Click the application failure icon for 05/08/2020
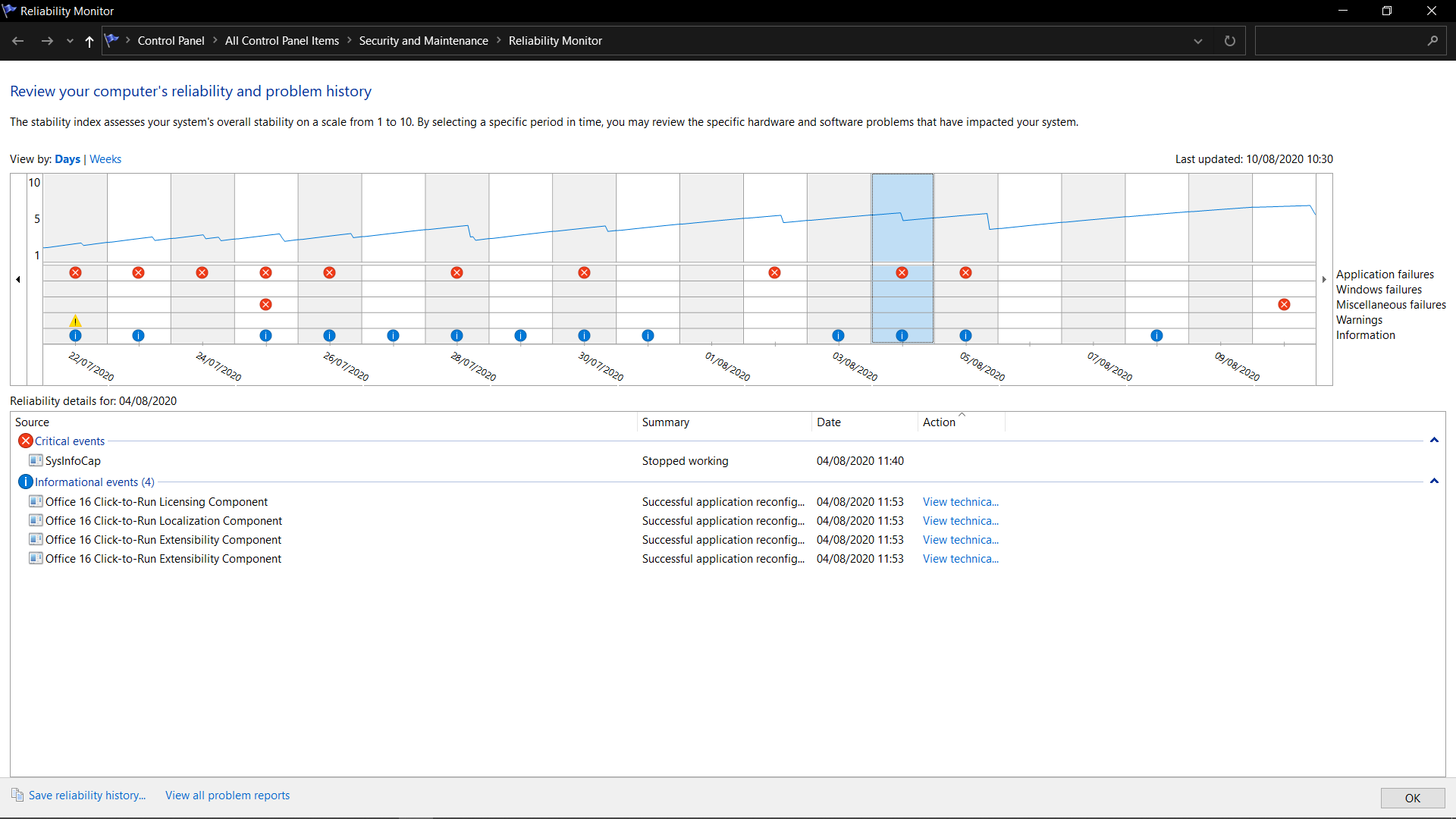The height and width of the screenshot is (819, 1456). (x=965, y=273)
